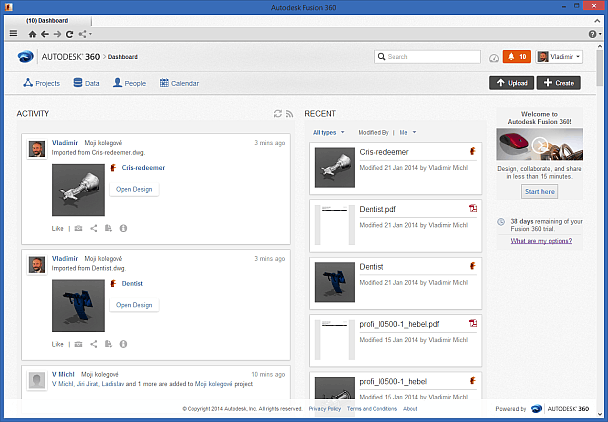Open the Data section
Screen dimensions: 608x422
(x=86, y=83)
